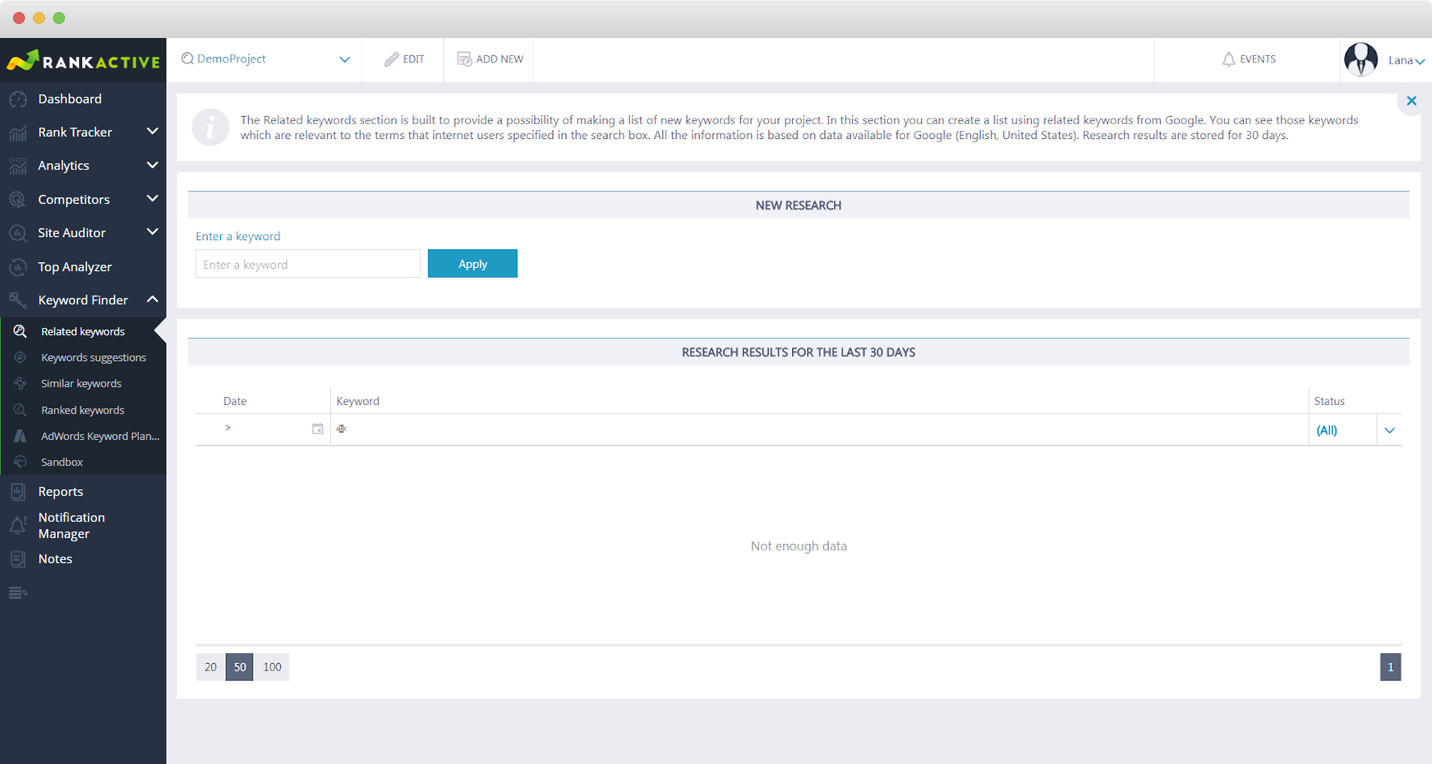The height and width of the screenshot is (764, 1432).
Task: Click the macOS yellow minimize button
Action: (39, 18)
